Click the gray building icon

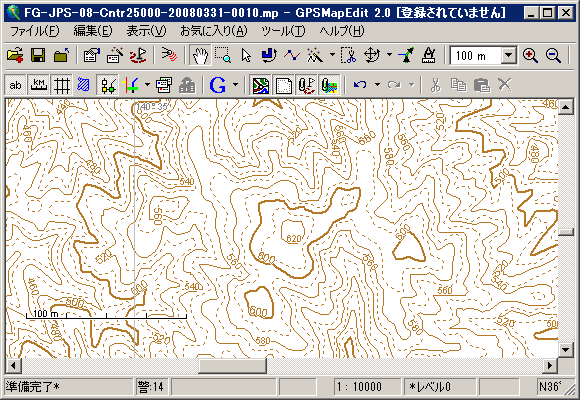click(187, 85)
